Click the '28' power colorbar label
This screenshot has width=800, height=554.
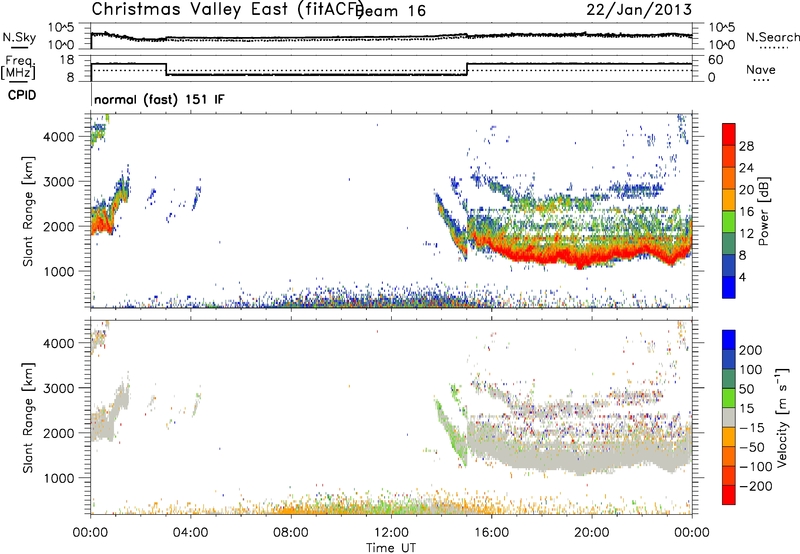746,146
